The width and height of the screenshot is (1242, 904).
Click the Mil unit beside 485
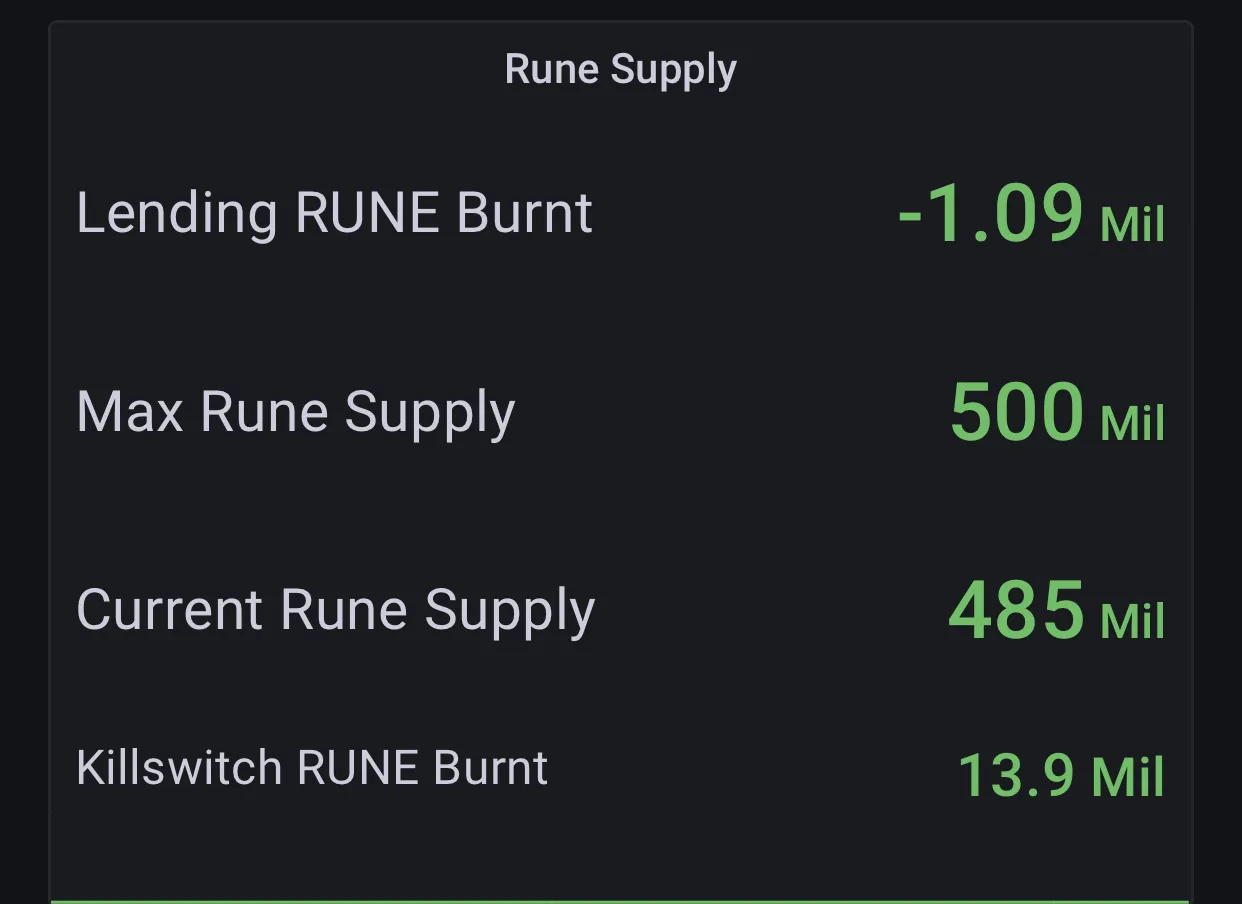1132,620
